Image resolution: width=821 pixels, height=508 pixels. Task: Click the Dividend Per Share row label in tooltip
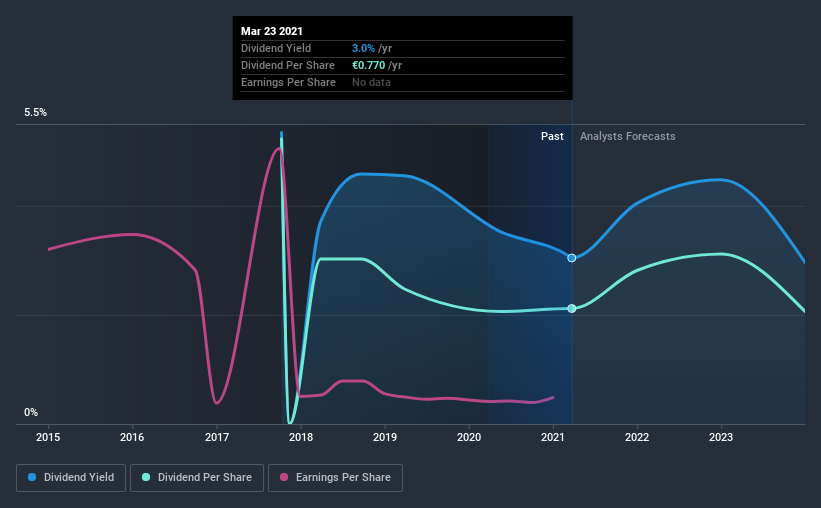click(x=288, y=65)
